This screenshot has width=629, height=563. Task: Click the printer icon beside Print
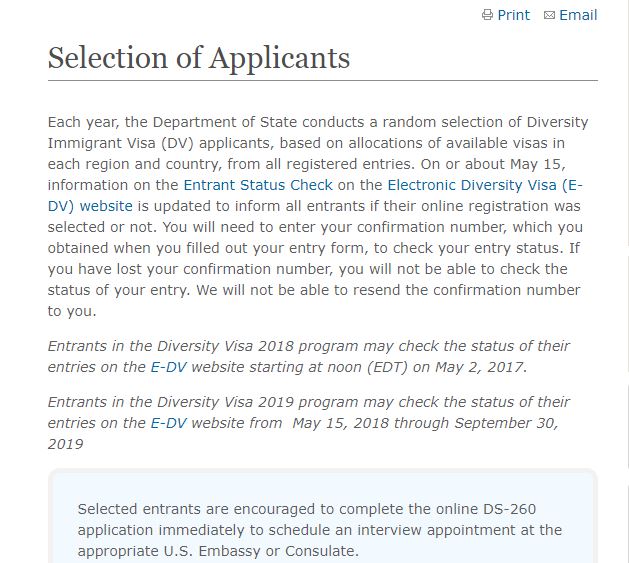487,15
